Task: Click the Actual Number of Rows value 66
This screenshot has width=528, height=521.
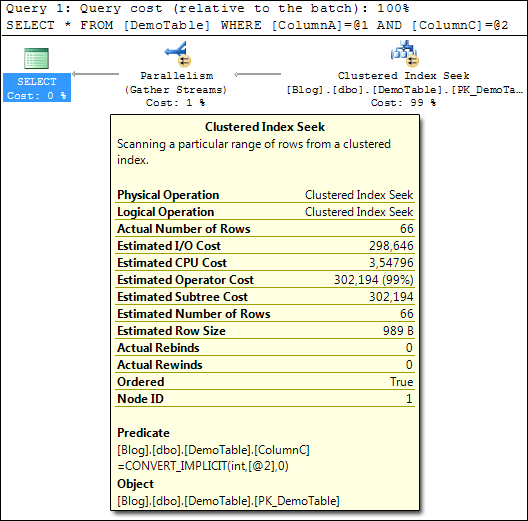Action: pyautogui.click(x=406, y=229)
